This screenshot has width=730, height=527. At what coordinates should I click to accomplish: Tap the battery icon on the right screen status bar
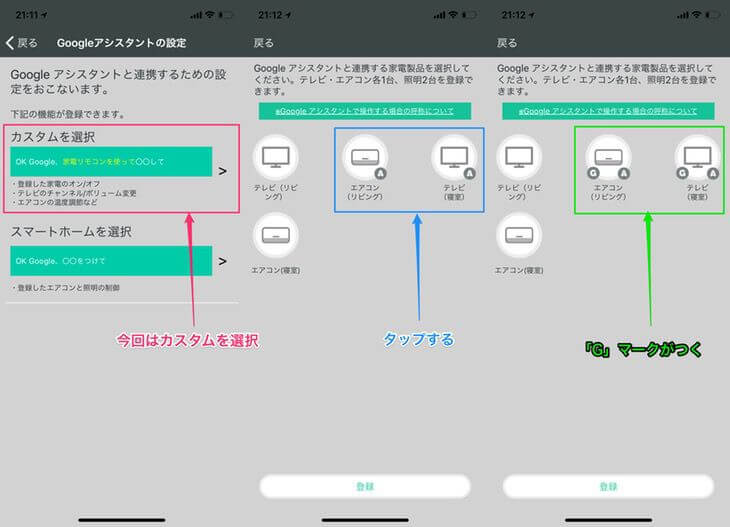(x=713, y=15)
